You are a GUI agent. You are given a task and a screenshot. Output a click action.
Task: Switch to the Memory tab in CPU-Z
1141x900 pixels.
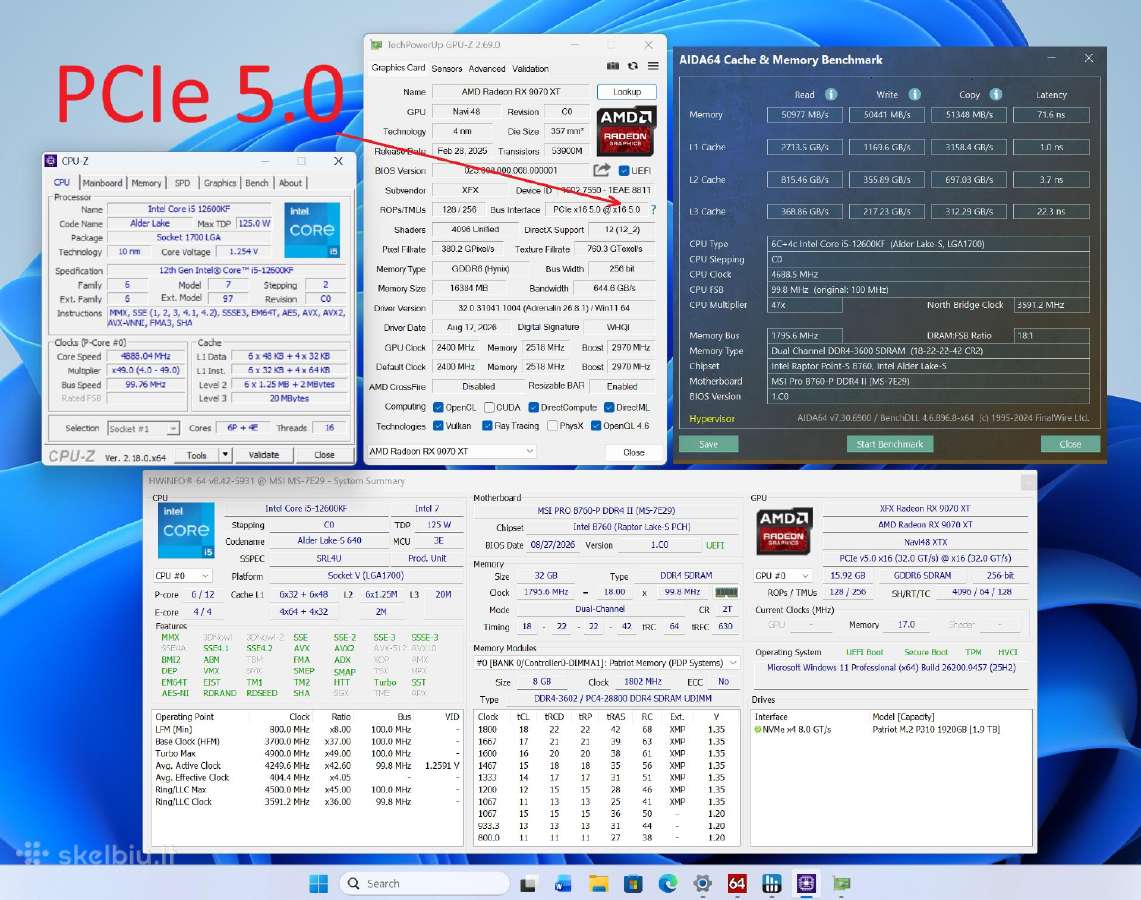[x=146, y=183]
